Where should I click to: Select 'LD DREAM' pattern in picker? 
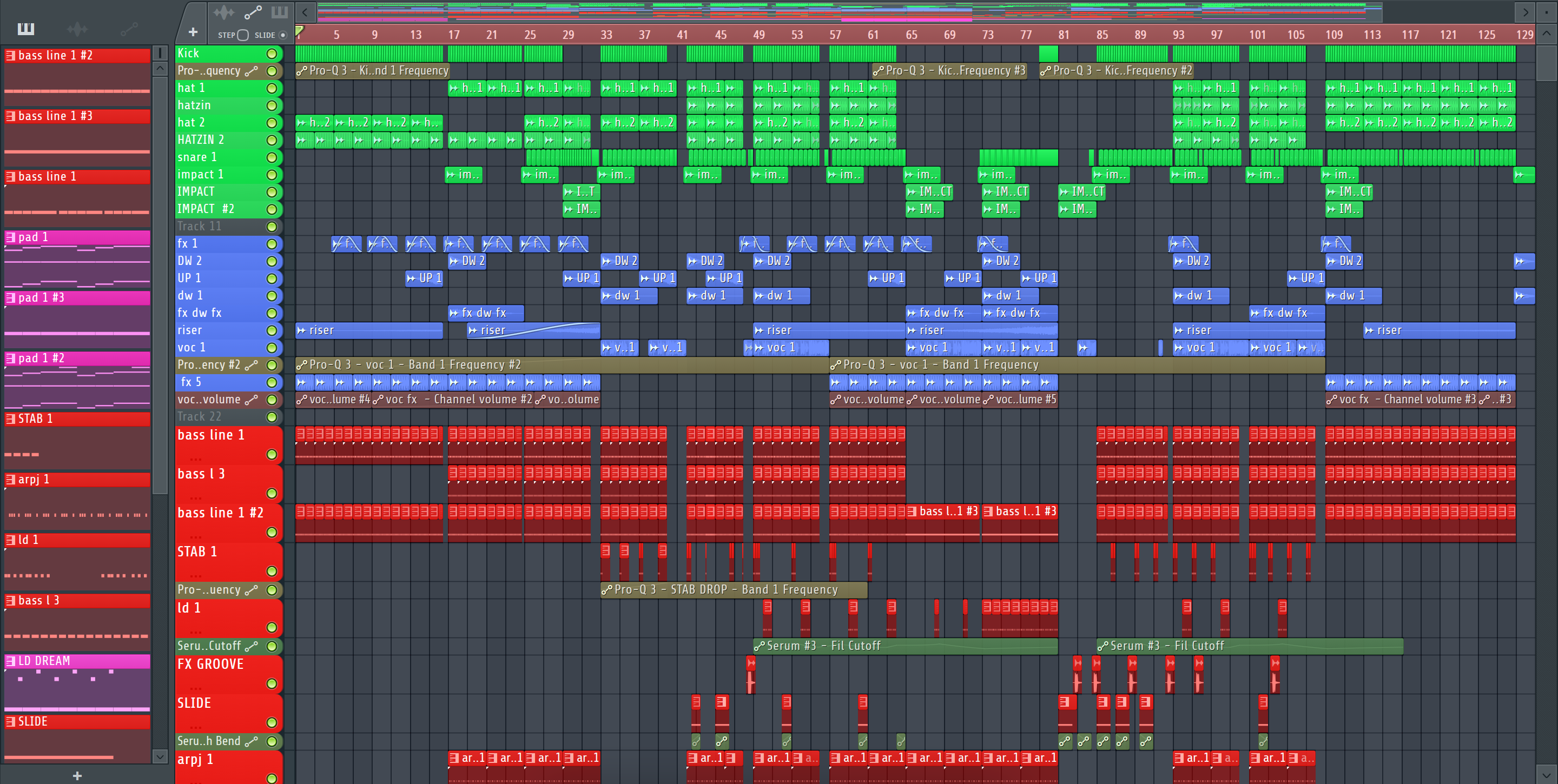(77, 661)
